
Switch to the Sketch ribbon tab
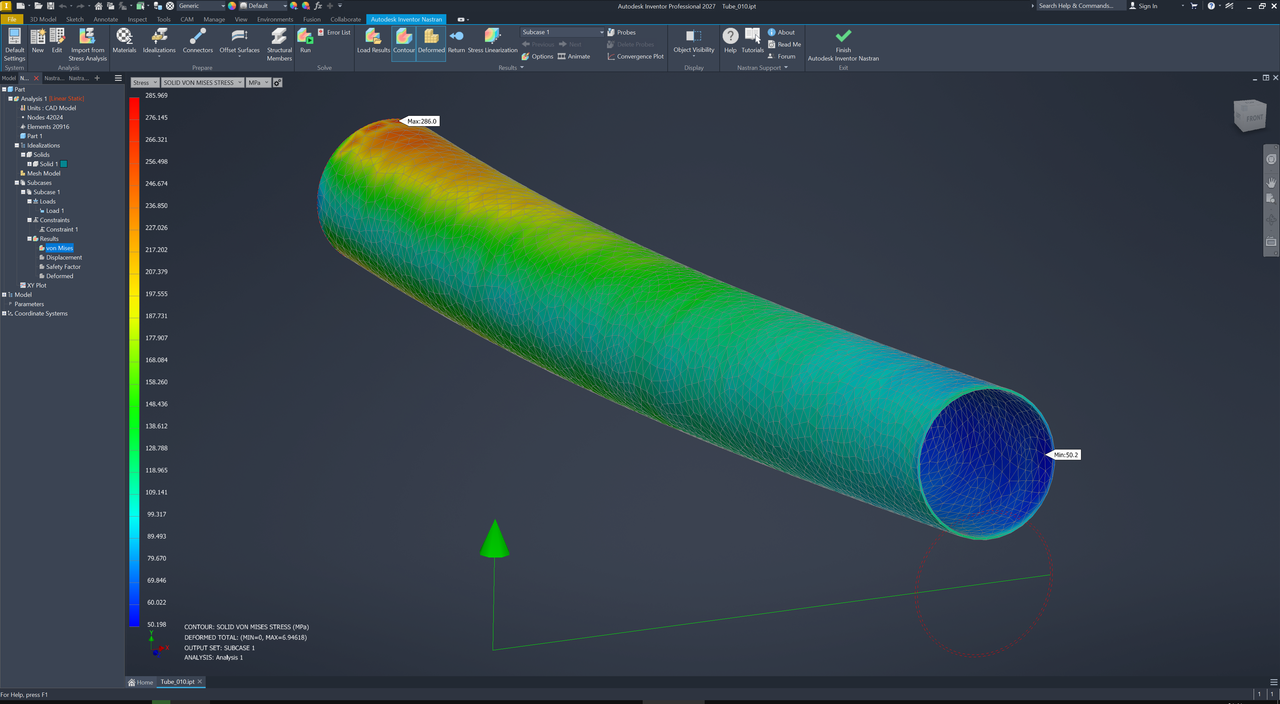pyautogui.click(x=75, y=19)
